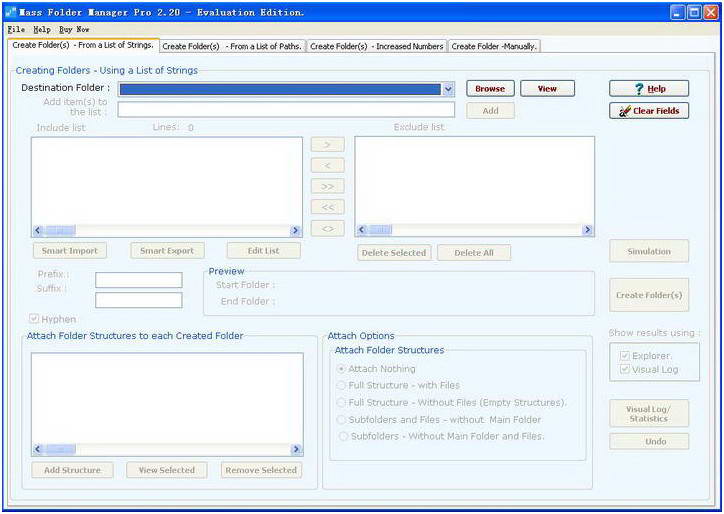Click the Delete Selected button

click(394, 253)
